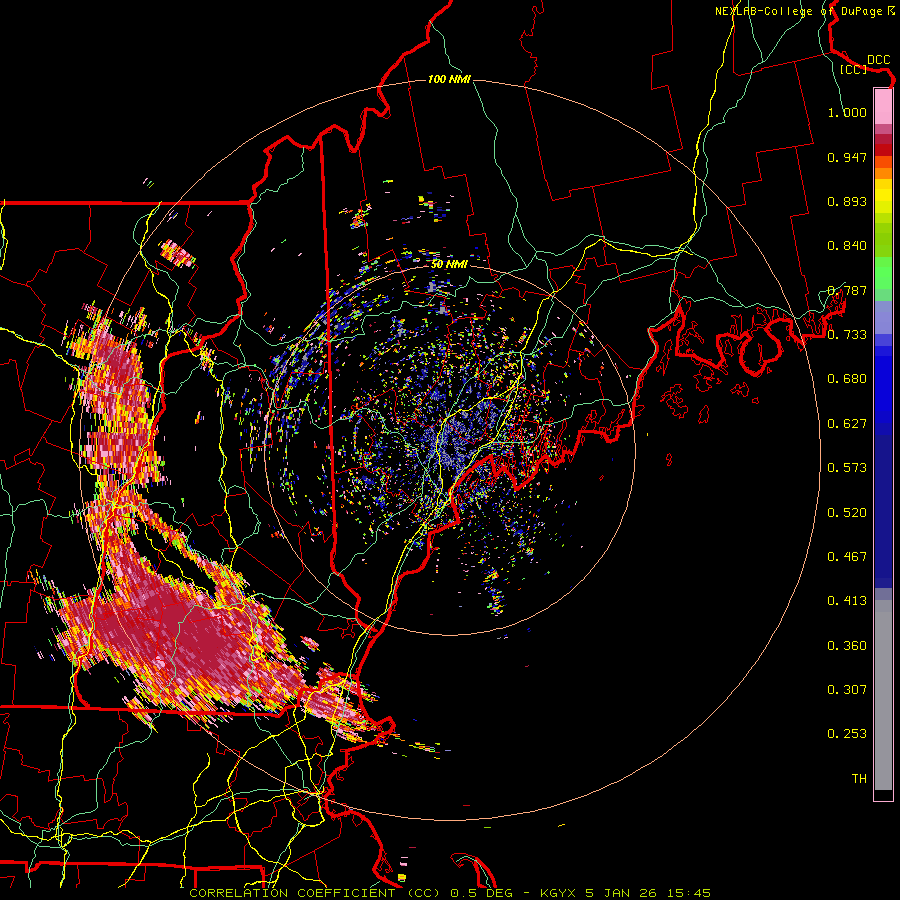Select the 0.787 scale value
This screenshot has height=900, width=900.
pyautogui.click(x=847, y=290)
